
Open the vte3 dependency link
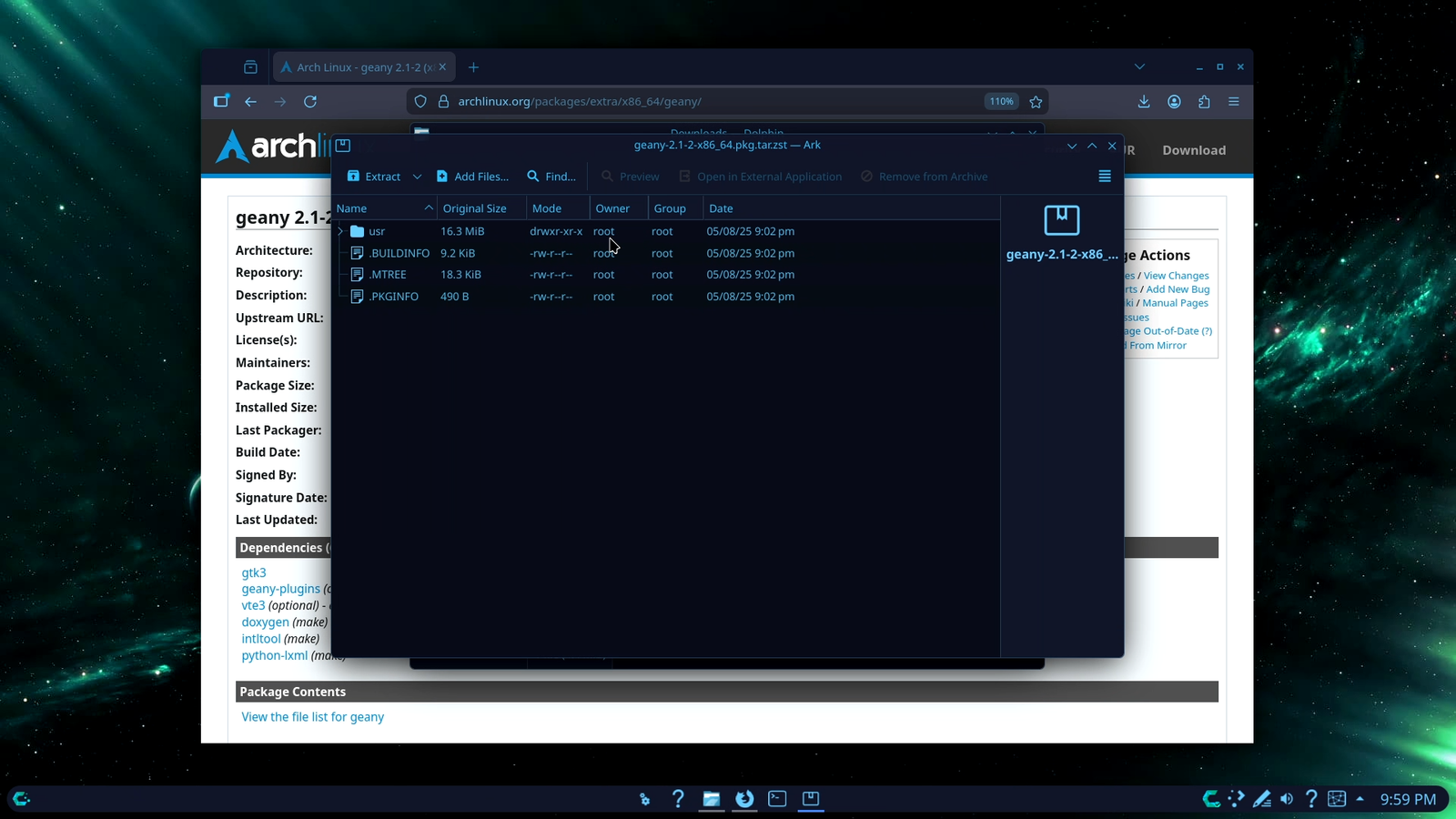coord(253,605)
